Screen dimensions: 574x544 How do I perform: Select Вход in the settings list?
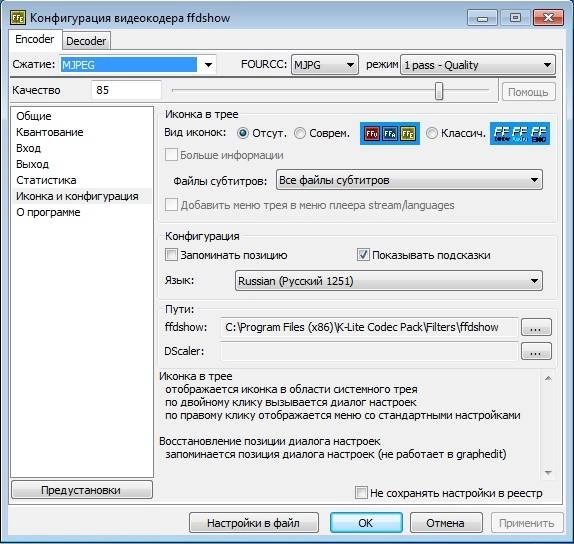click(29, 148)
